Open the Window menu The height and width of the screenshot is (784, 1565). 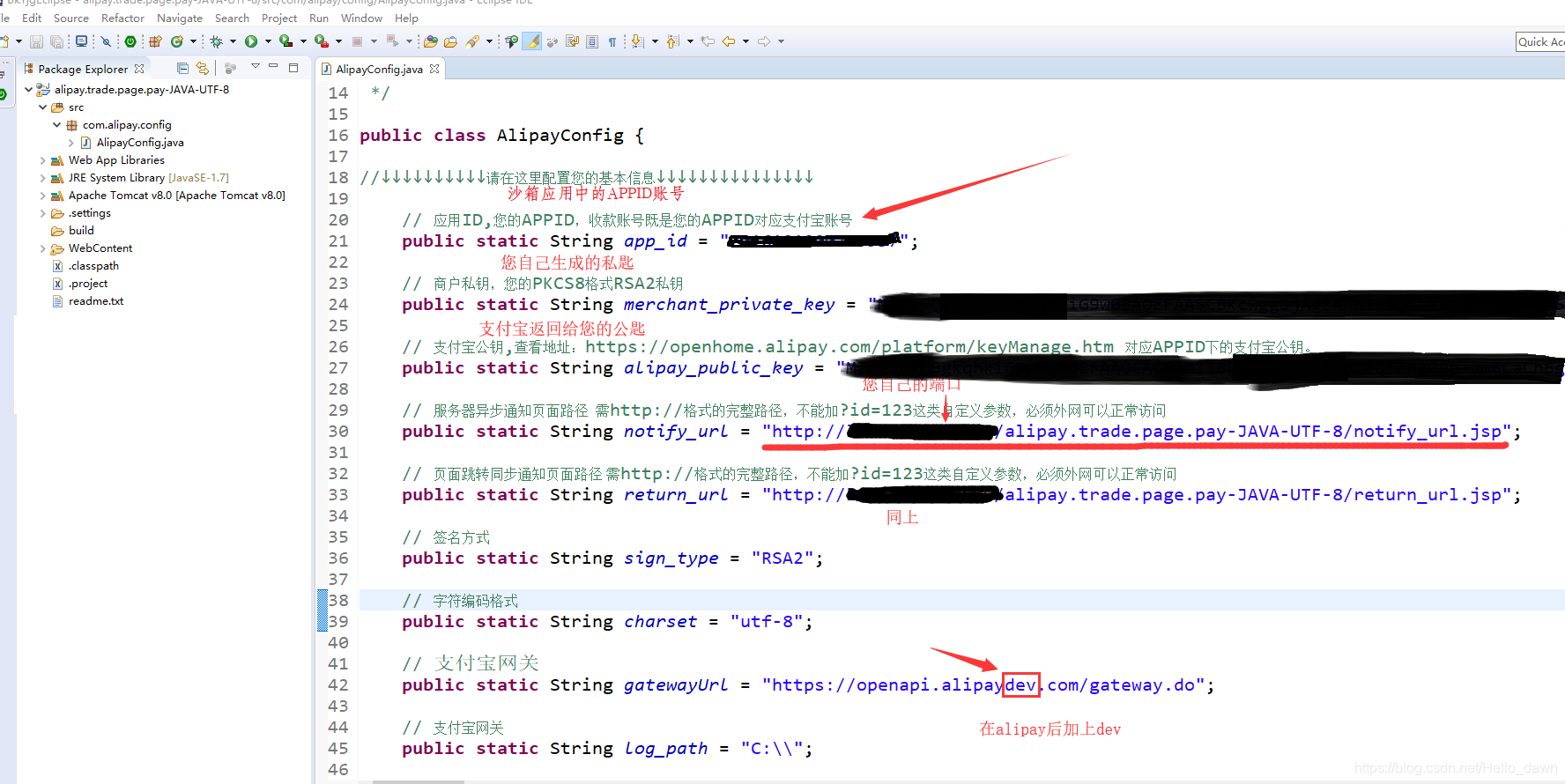(x=361, y=18)
